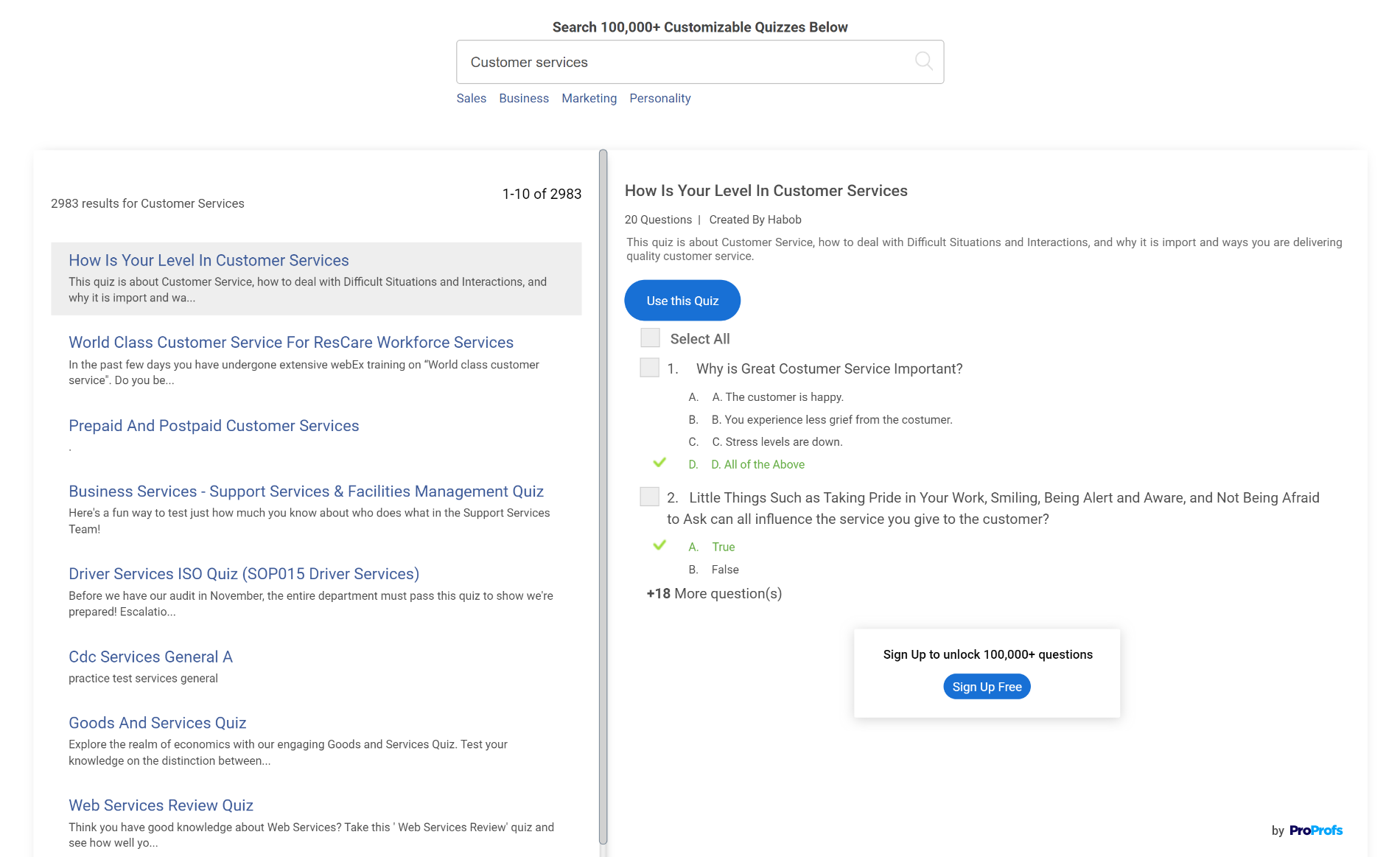Tick the checkbox for question 2
This screenshot has width=1400, height=857.
click(x=649, y=497)
